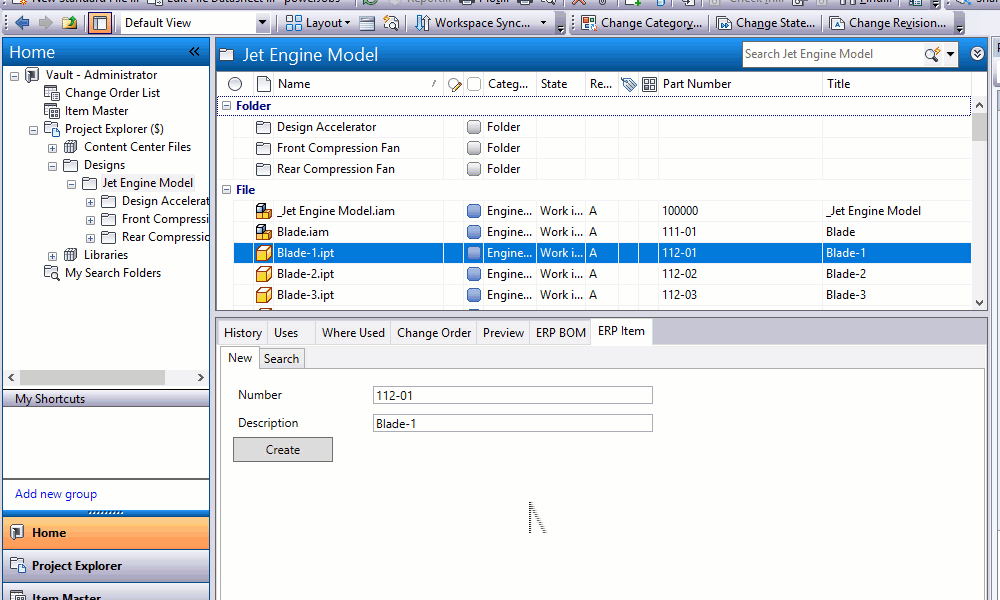Click the Blade-2.ipt part file icon

(x=264, y=274)
